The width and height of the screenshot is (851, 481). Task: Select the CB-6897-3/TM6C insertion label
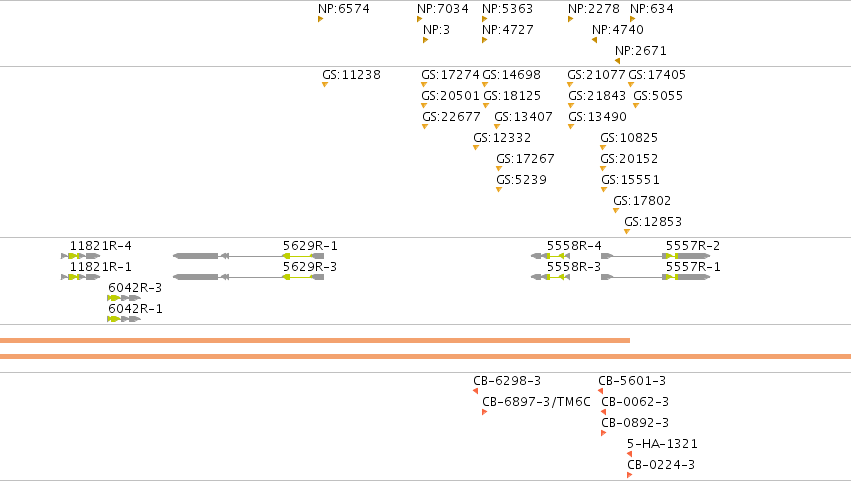(x=536, y=402)
